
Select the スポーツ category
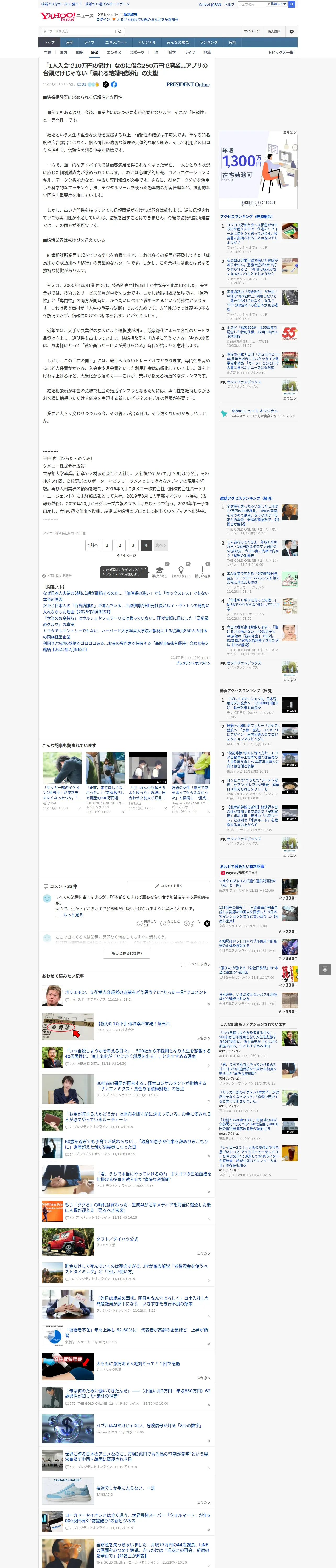pos(137,52)
